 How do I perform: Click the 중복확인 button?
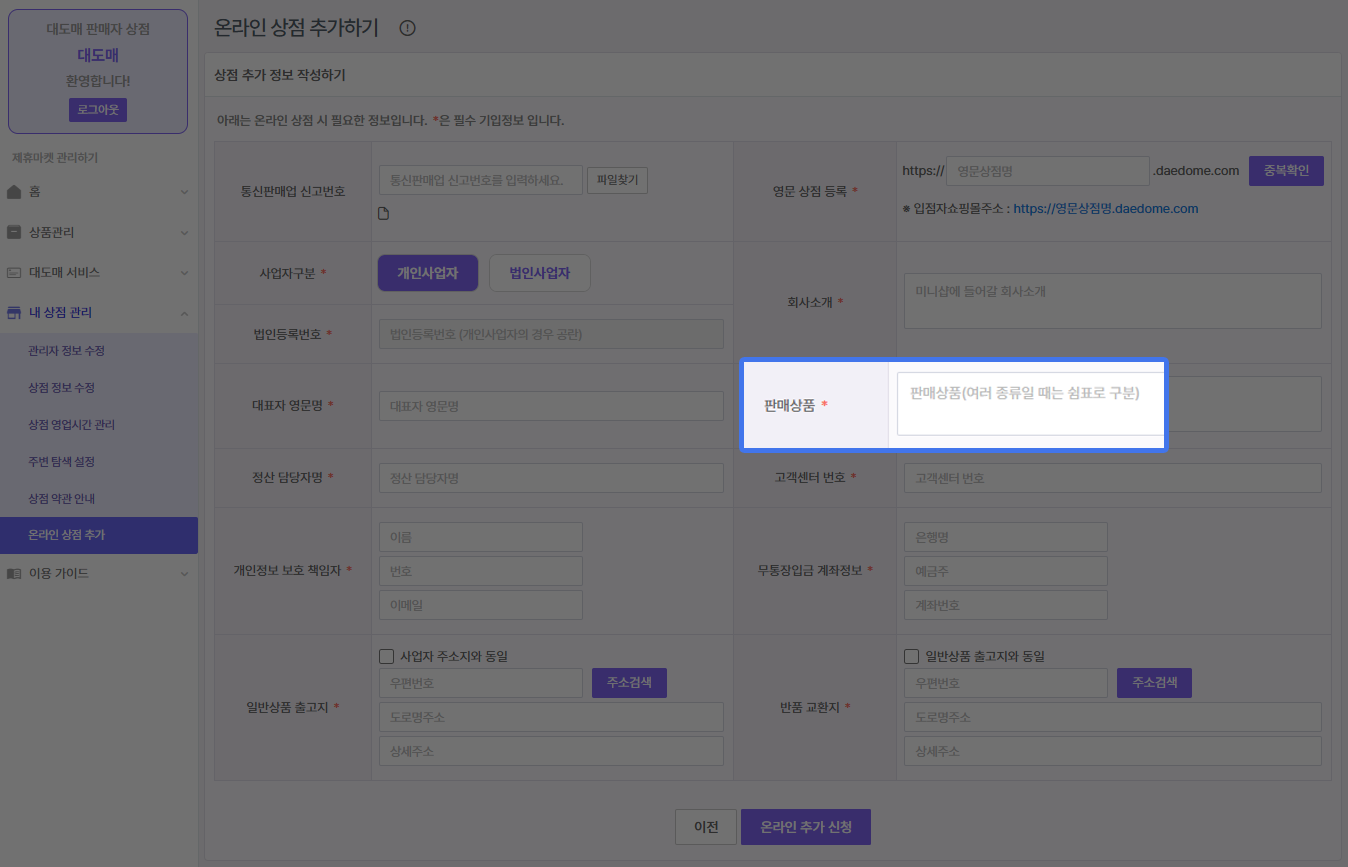click(1285, 171)
